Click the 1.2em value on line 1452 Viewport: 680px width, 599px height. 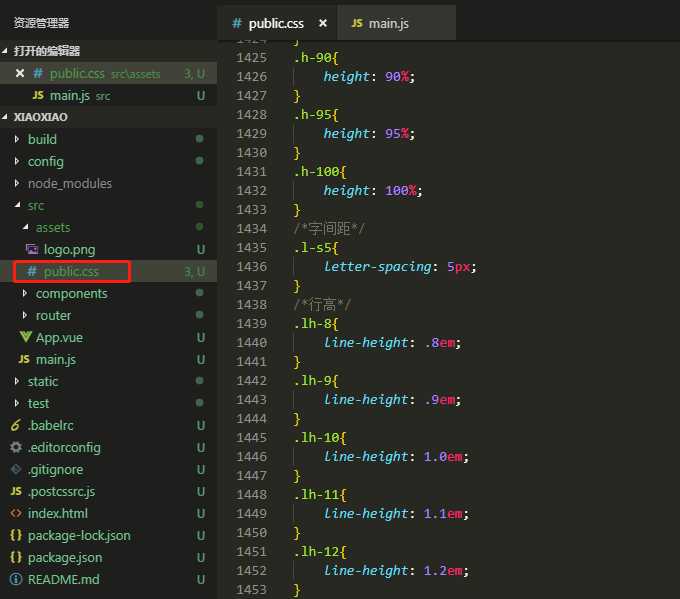point(443,570)
